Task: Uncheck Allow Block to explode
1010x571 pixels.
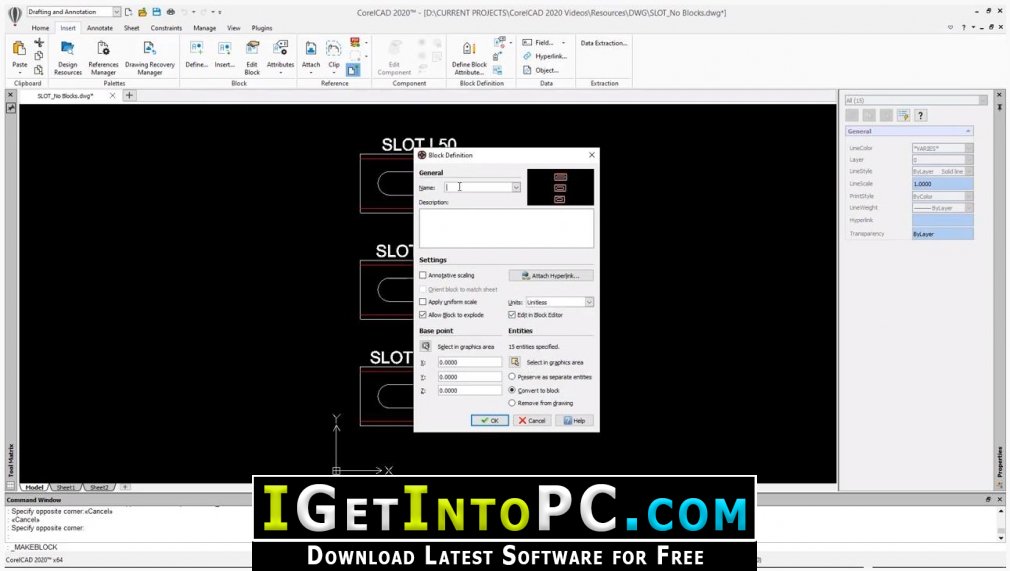Action: (423, 315)
